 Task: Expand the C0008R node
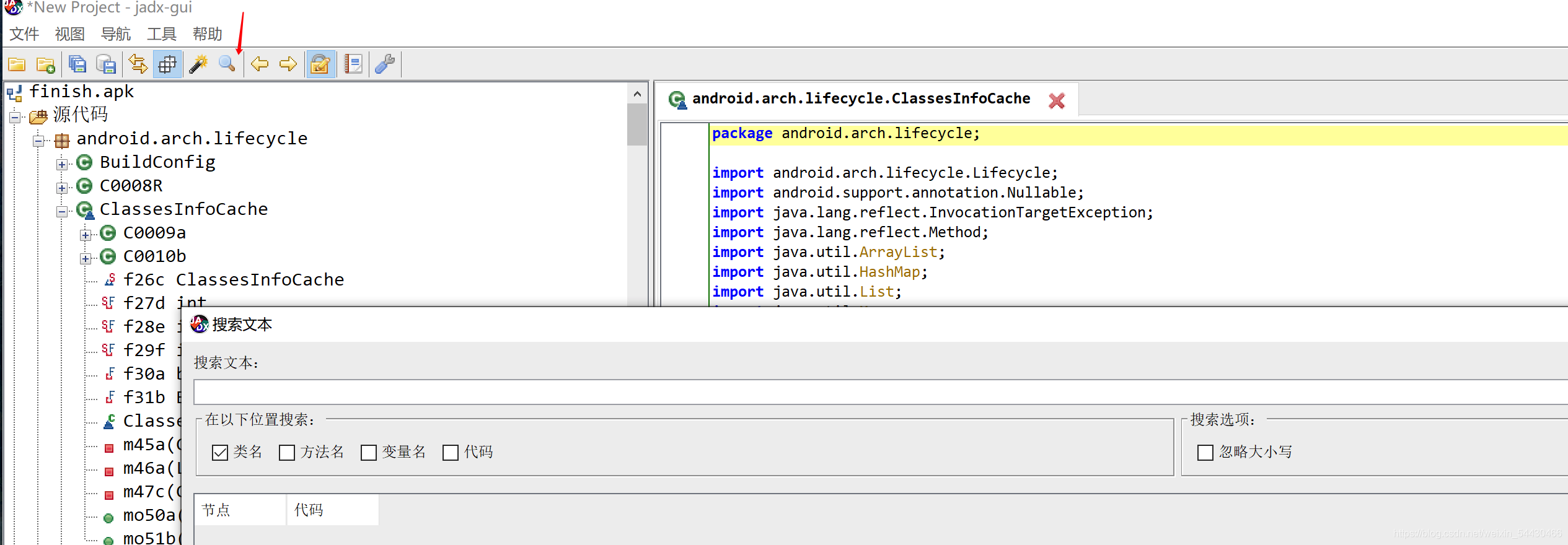pyautogui.click(x=62, y=188)
